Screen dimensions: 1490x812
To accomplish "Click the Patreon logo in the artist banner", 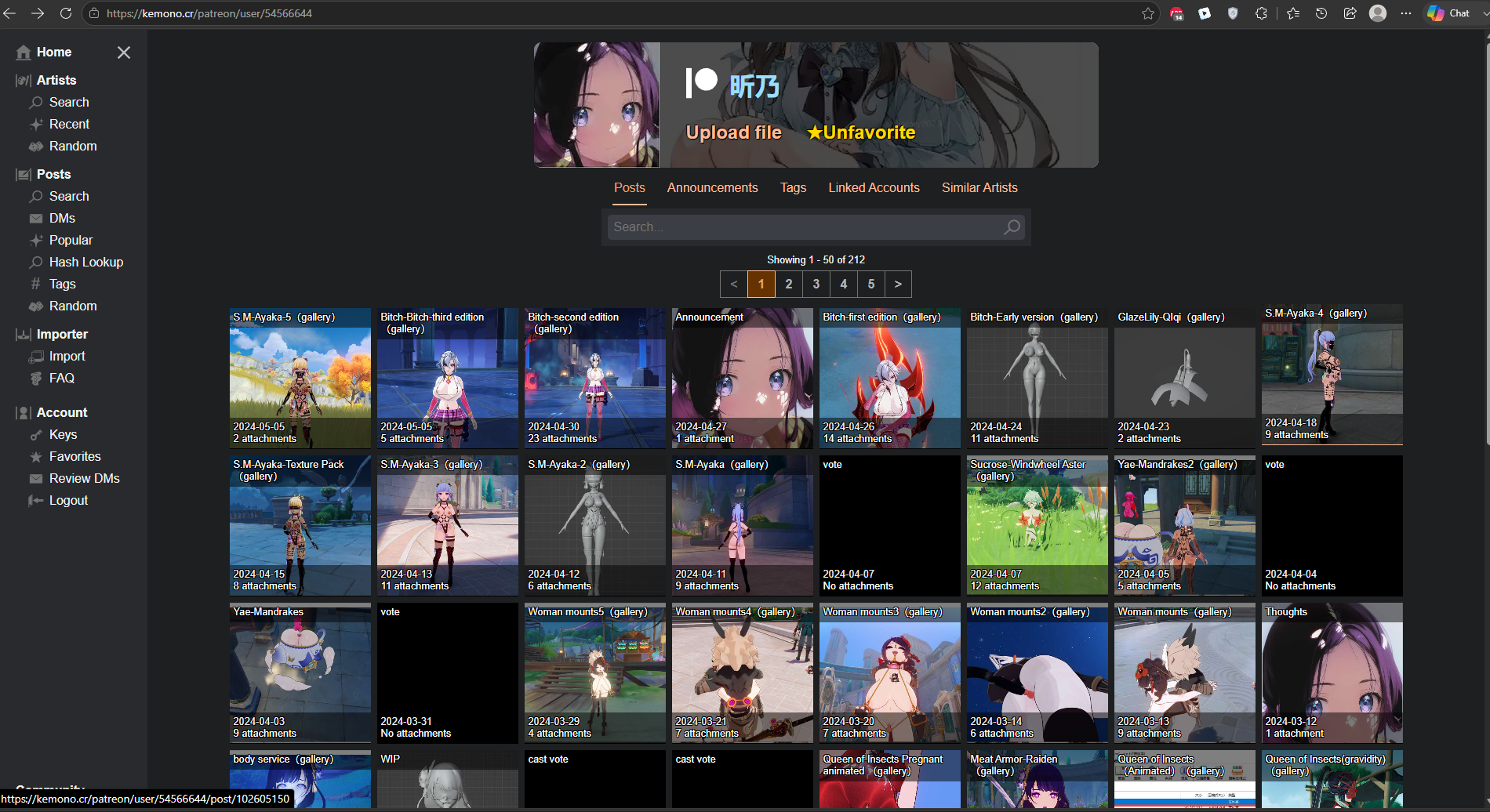I will pos(702,82).
